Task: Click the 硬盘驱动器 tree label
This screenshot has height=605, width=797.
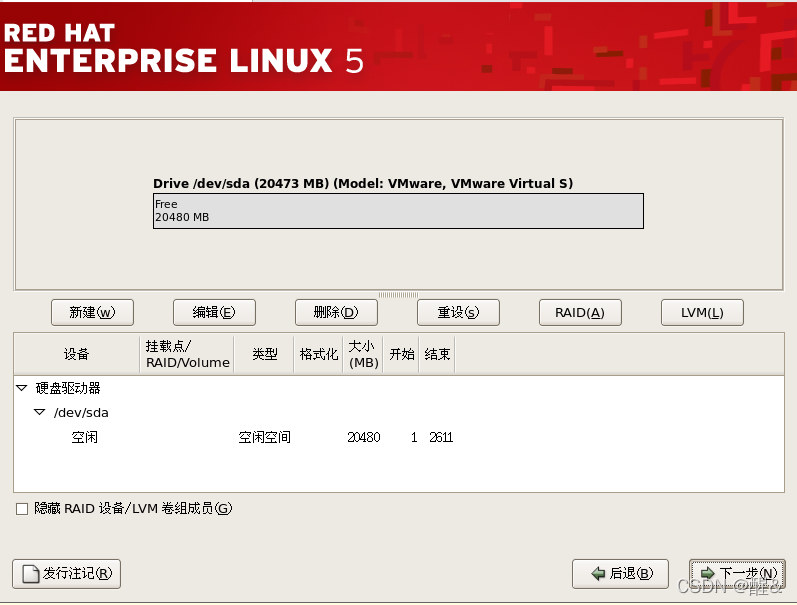Action: [68, 388]
